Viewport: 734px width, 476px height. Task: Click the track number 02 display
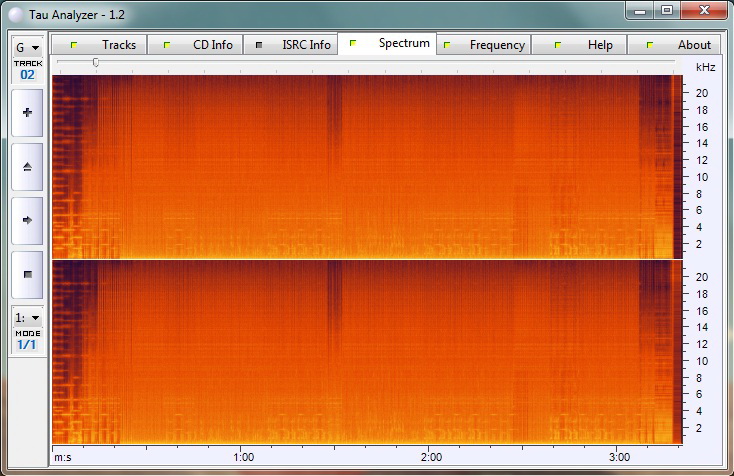tap(27, 75)
